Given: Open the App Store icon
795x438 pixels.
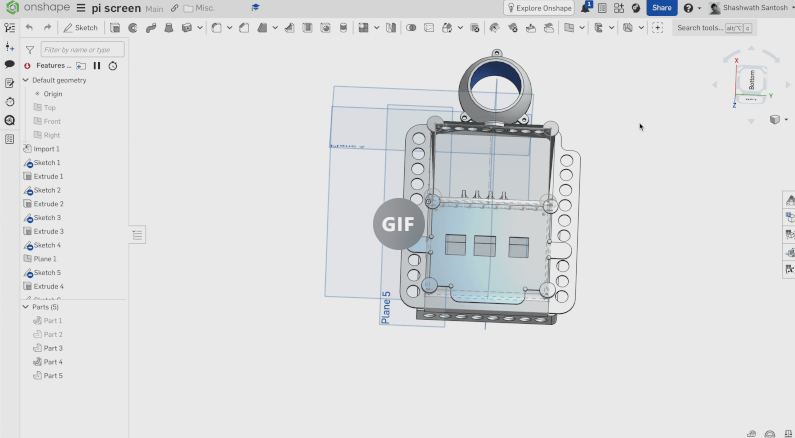Looking at the screenshot, I should click(619, 8).
